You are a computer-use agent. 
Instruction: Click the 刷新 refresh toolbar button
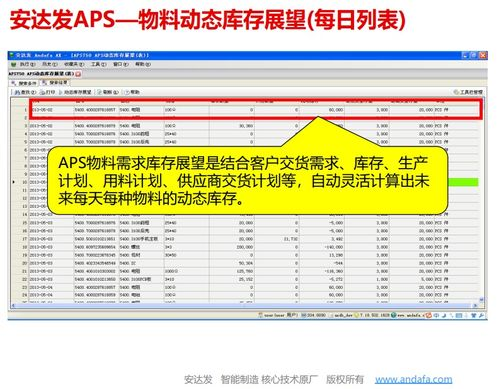(107, 92)
